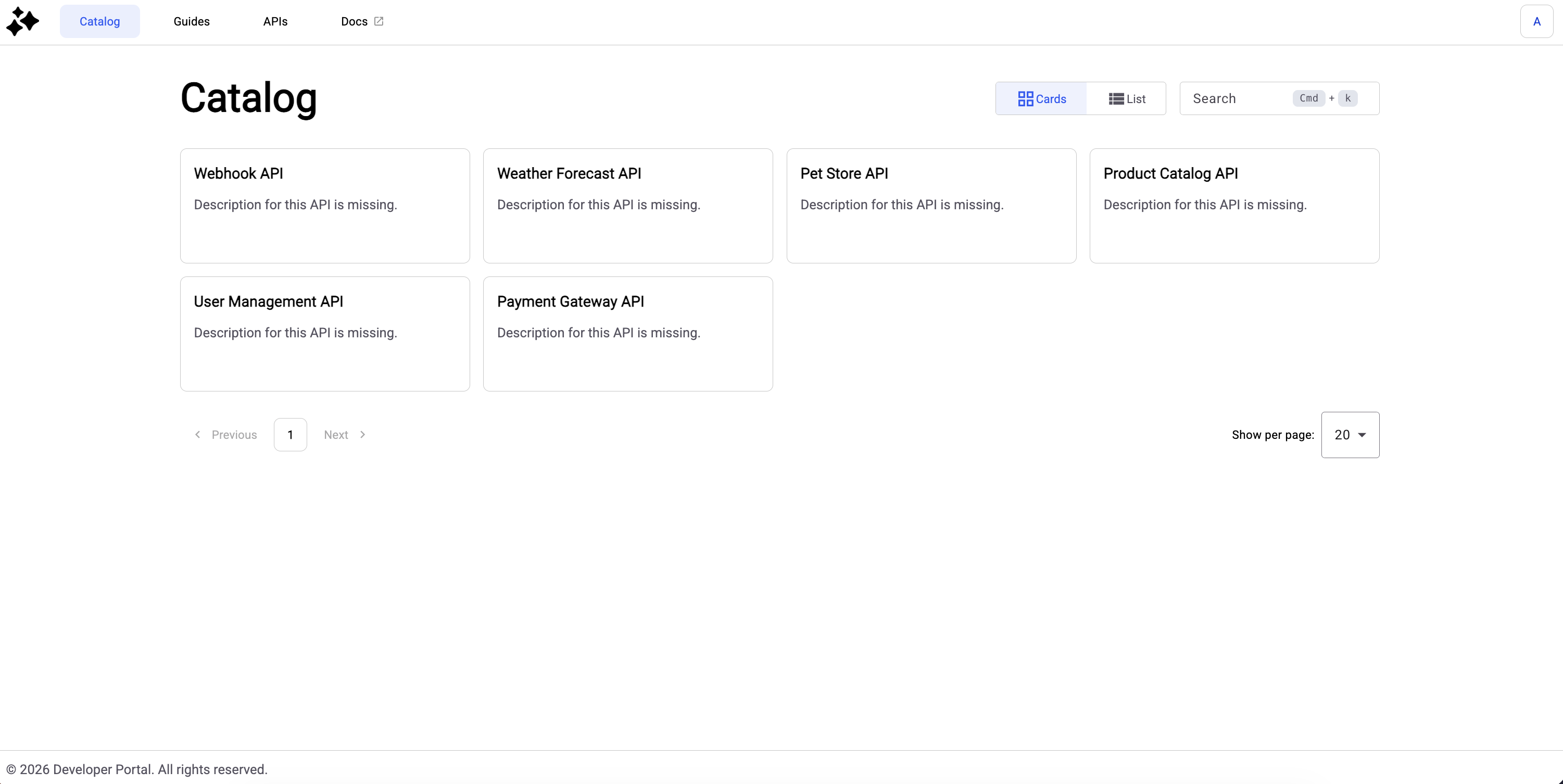Go to page 1
The image size is (1563, 784).
(x=290, y=435)
